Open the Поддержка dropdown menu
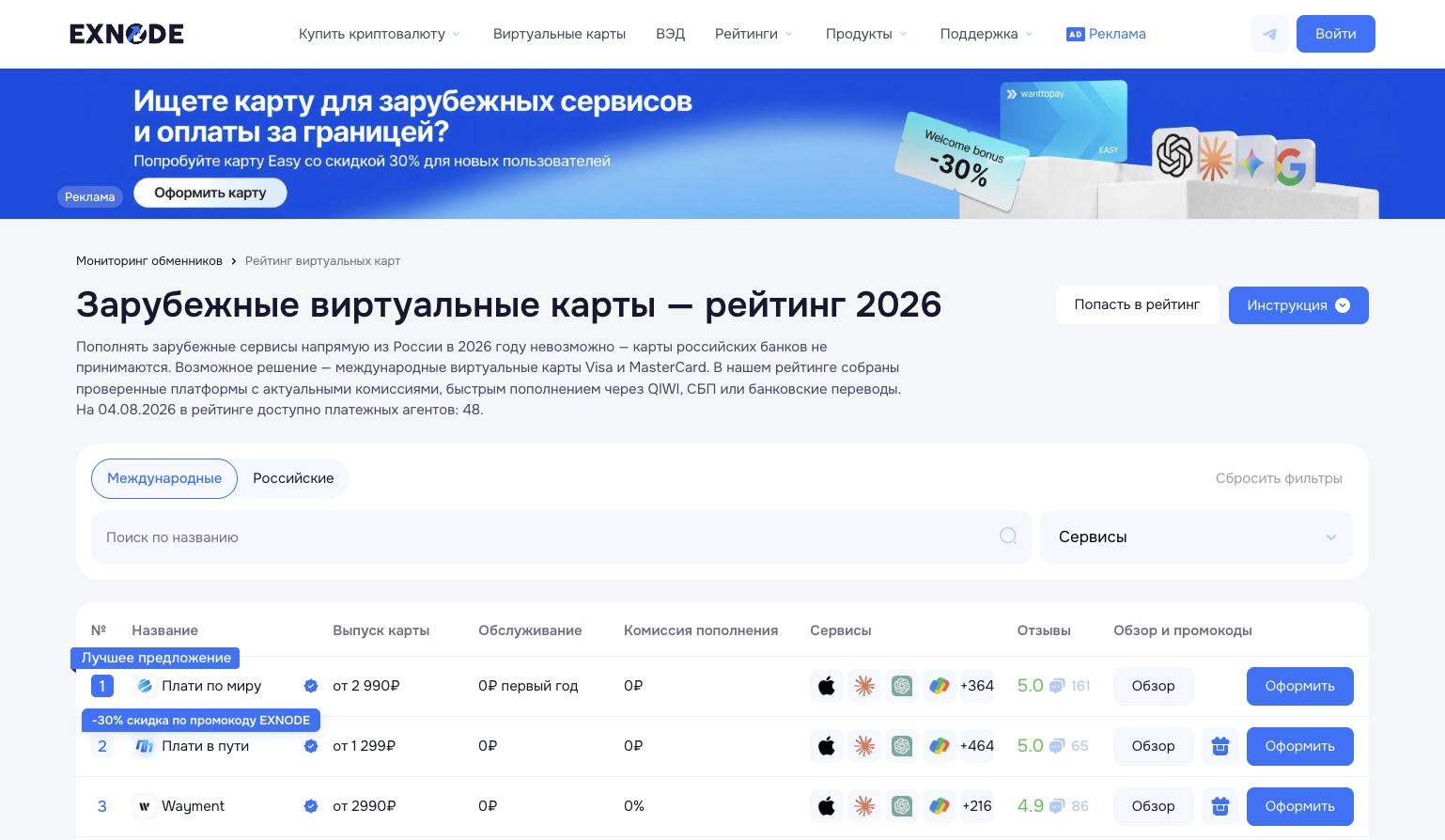1445x840 pixels. coord(987,34)
